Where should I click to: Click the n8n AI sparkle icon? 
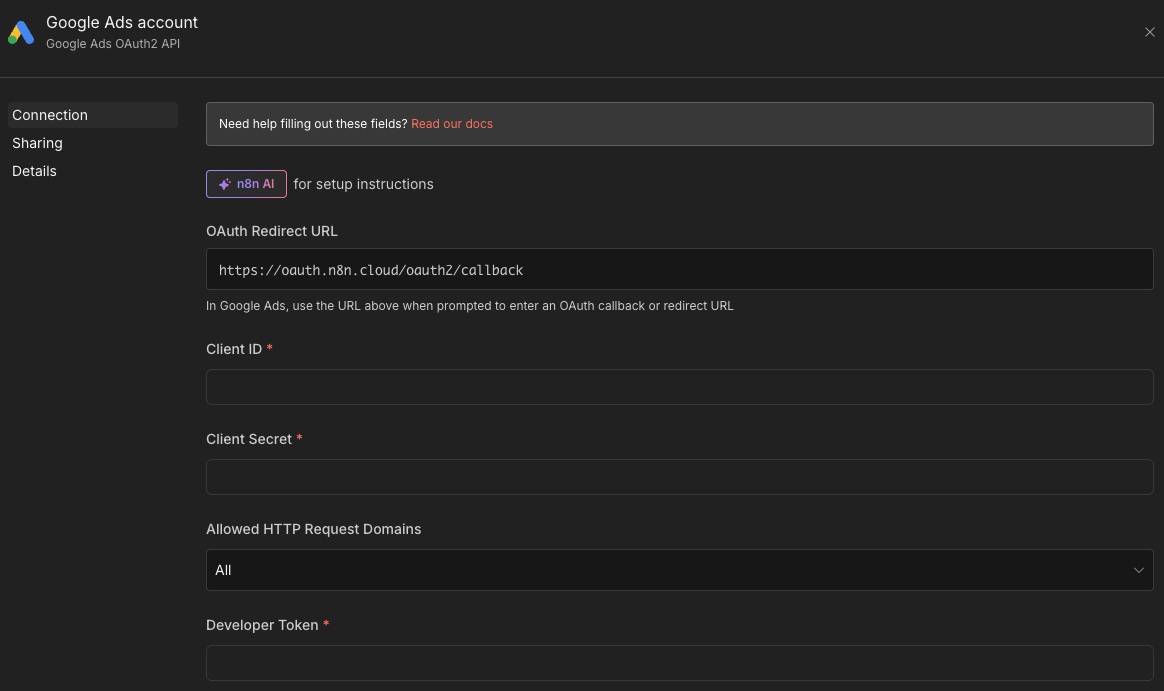pos(224,184)
